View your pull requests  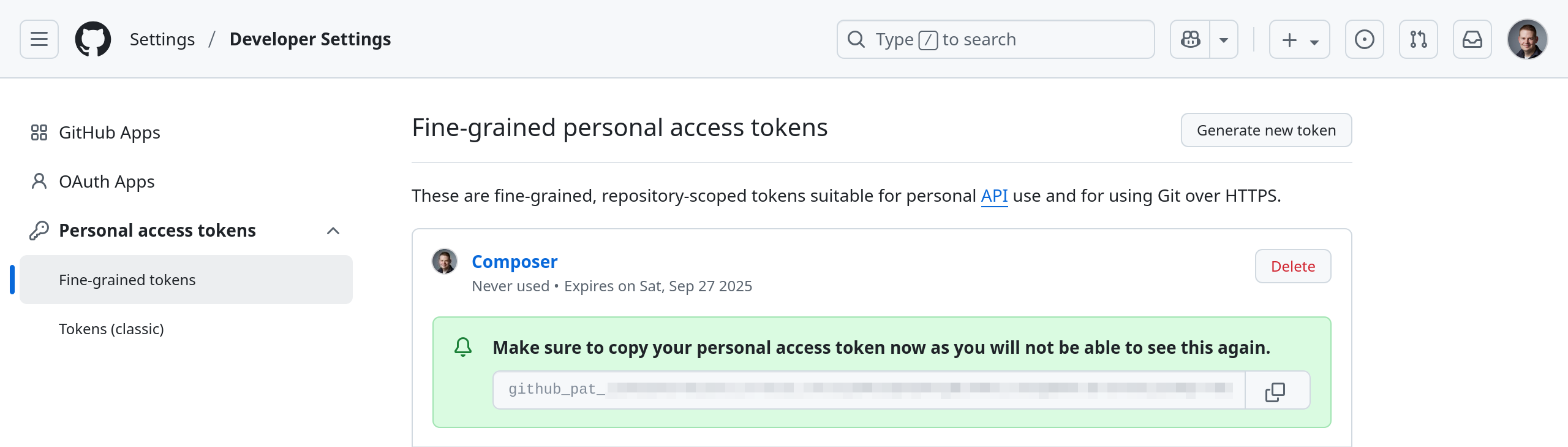1419,39
